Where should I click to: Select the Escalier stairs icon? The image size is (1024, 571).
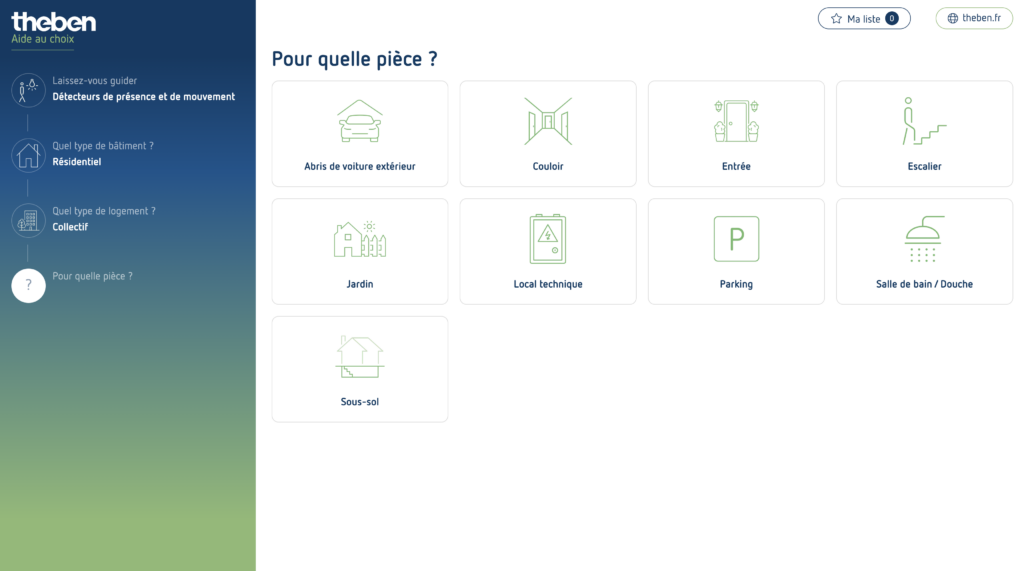tap(924, 121)
